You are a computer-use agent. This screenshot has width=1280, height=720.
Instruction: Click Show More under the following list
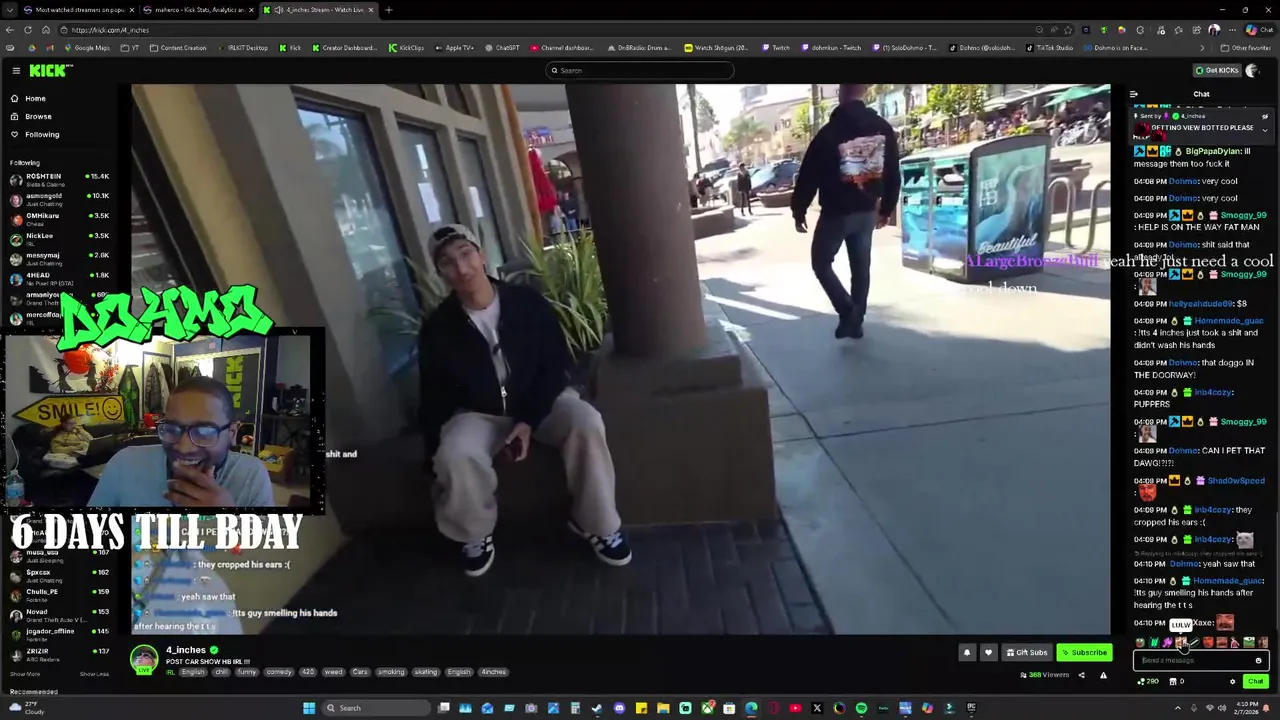pyautogui.click(x=25, y=674)
